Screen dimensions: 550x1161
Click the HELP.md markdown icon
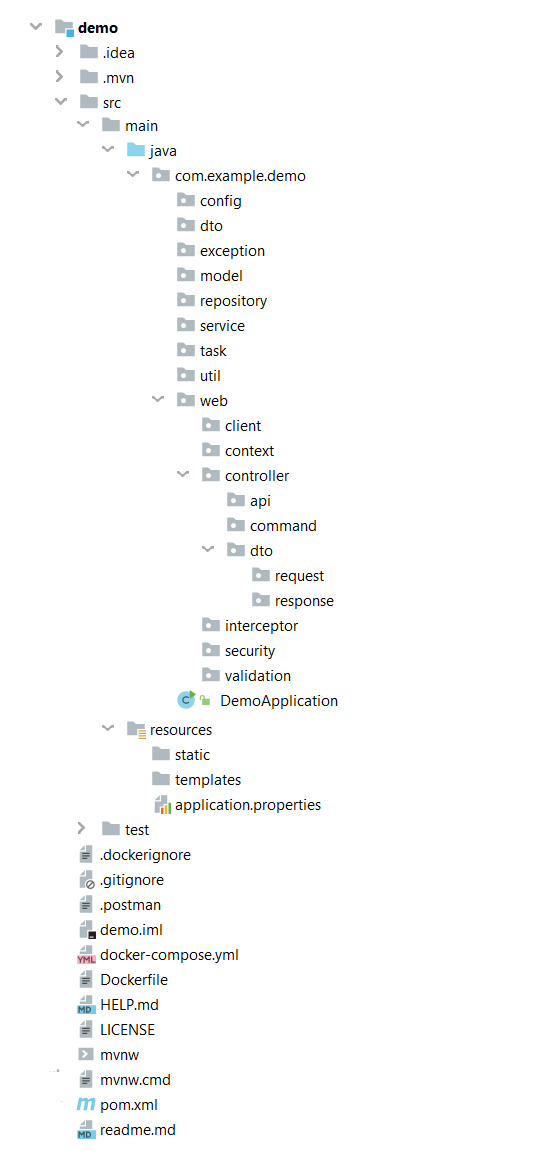(x=86, y=1005)
